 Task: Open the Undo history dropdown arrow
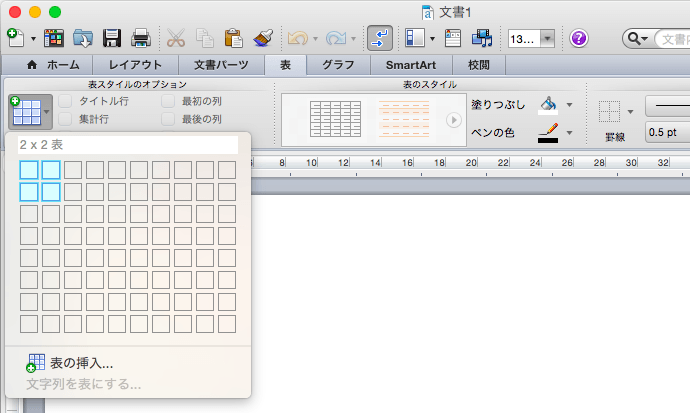pyautogui.click(x=315, y=39)
